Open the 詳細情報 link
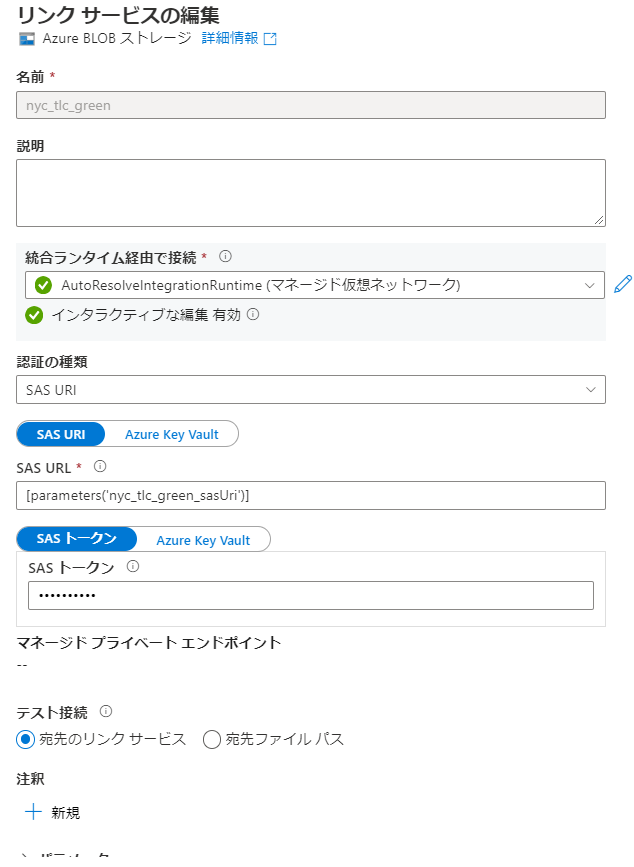634x867 pixels. [x=229, y=39]
